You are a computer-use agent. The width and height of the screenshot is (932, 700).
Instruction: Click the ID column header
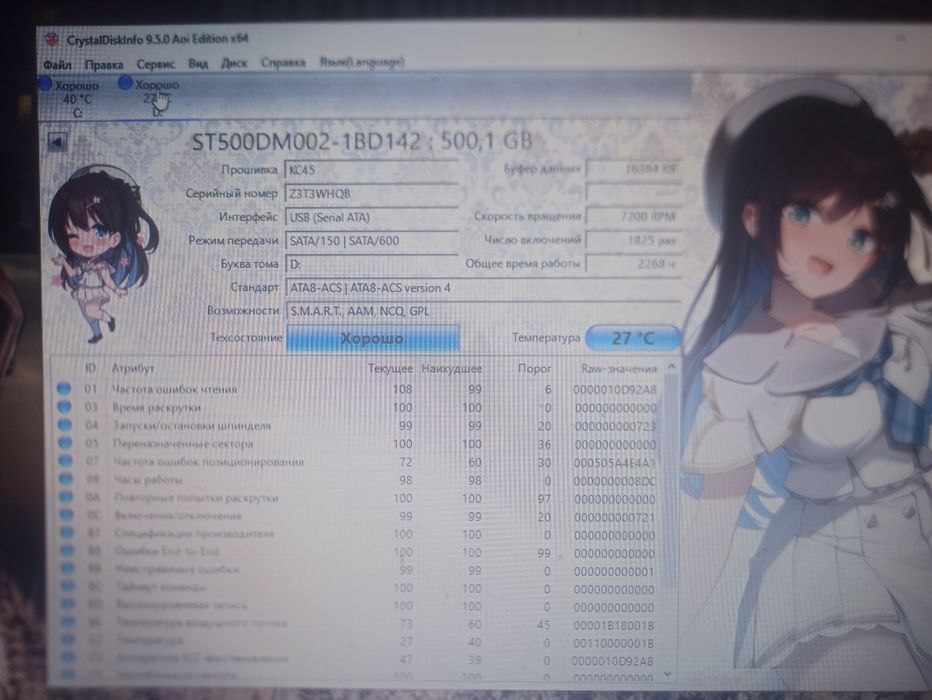pos(90,368)
